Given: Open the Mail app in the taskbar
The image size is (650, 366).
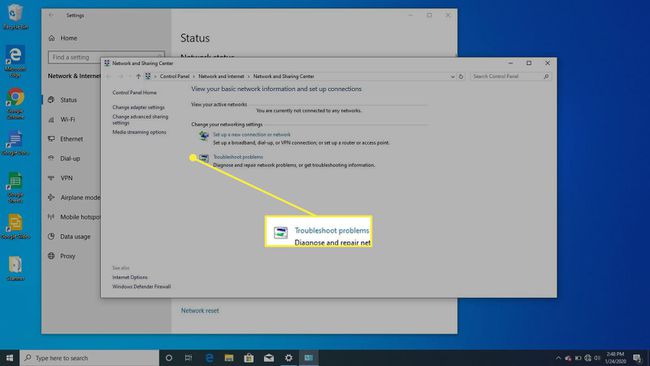Looking at the screenshot, I should (x=269, y=358).
